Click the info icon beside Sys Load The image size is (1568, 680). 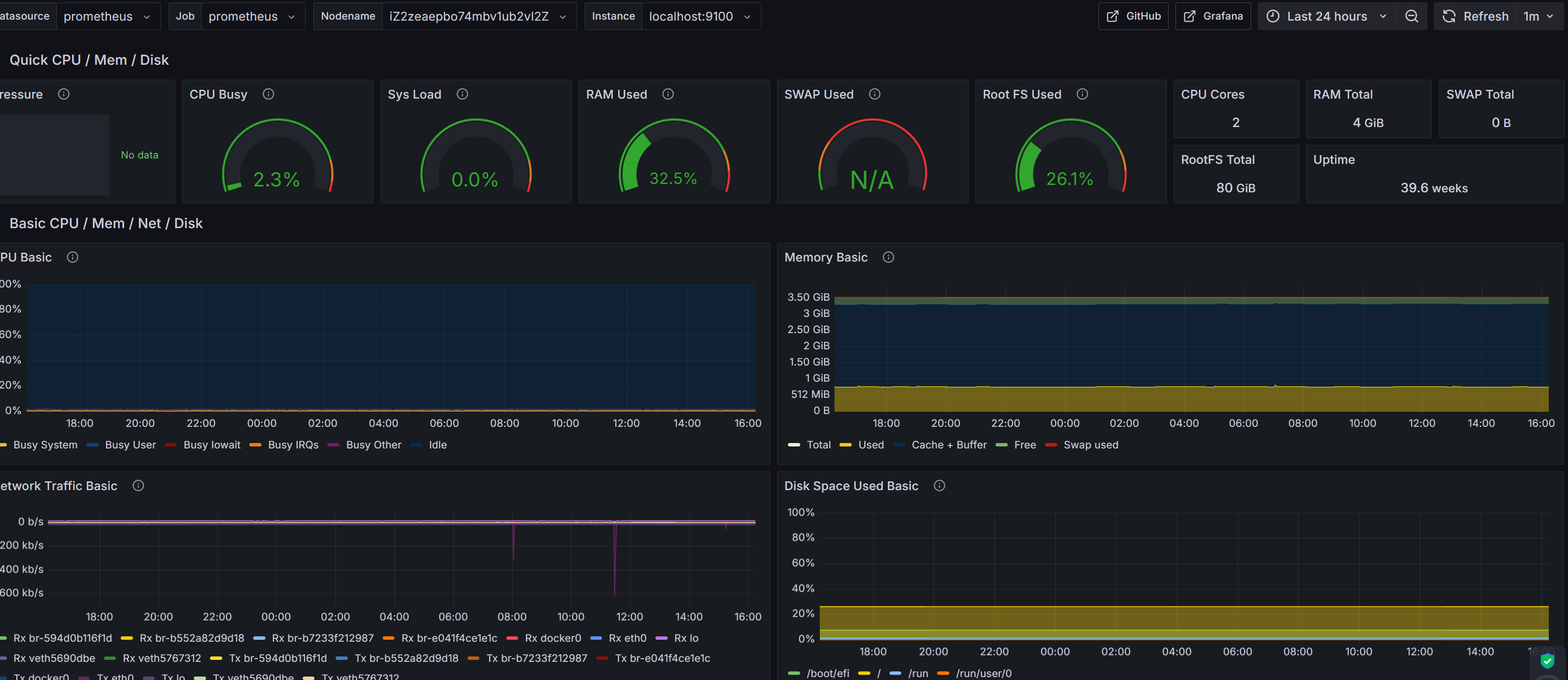tap(462, 94)
